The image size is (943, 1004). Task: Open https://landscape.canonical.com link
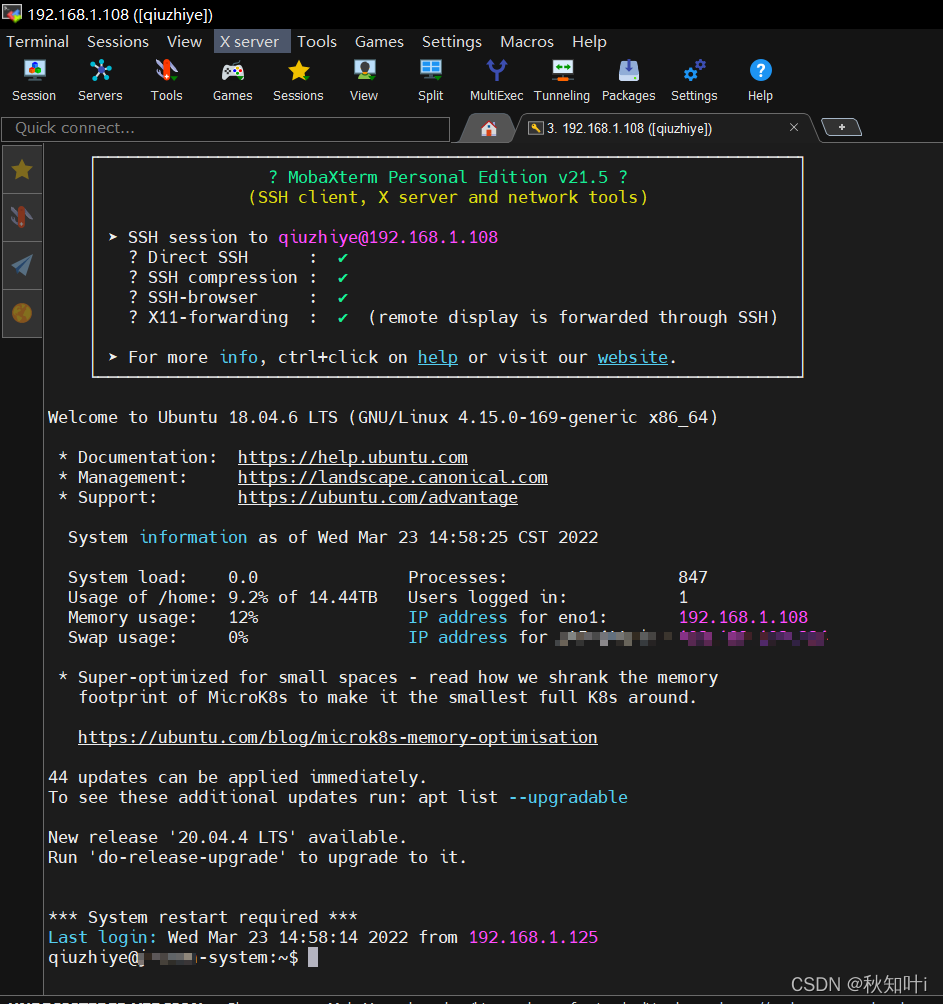coord(392,477)
